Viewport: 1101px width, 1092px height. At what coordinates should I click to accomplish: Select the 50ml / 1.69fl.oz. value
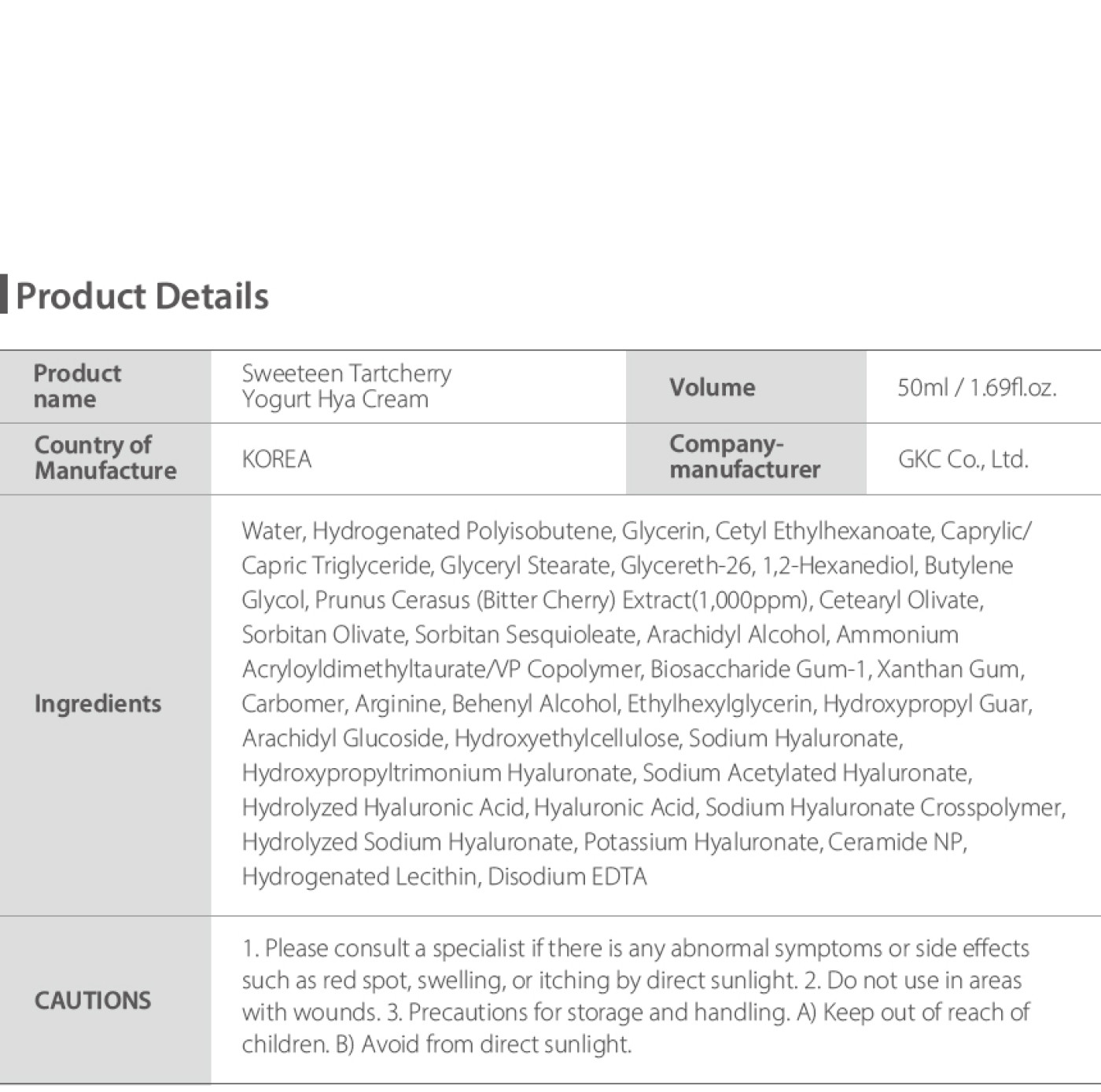point(977,387)
